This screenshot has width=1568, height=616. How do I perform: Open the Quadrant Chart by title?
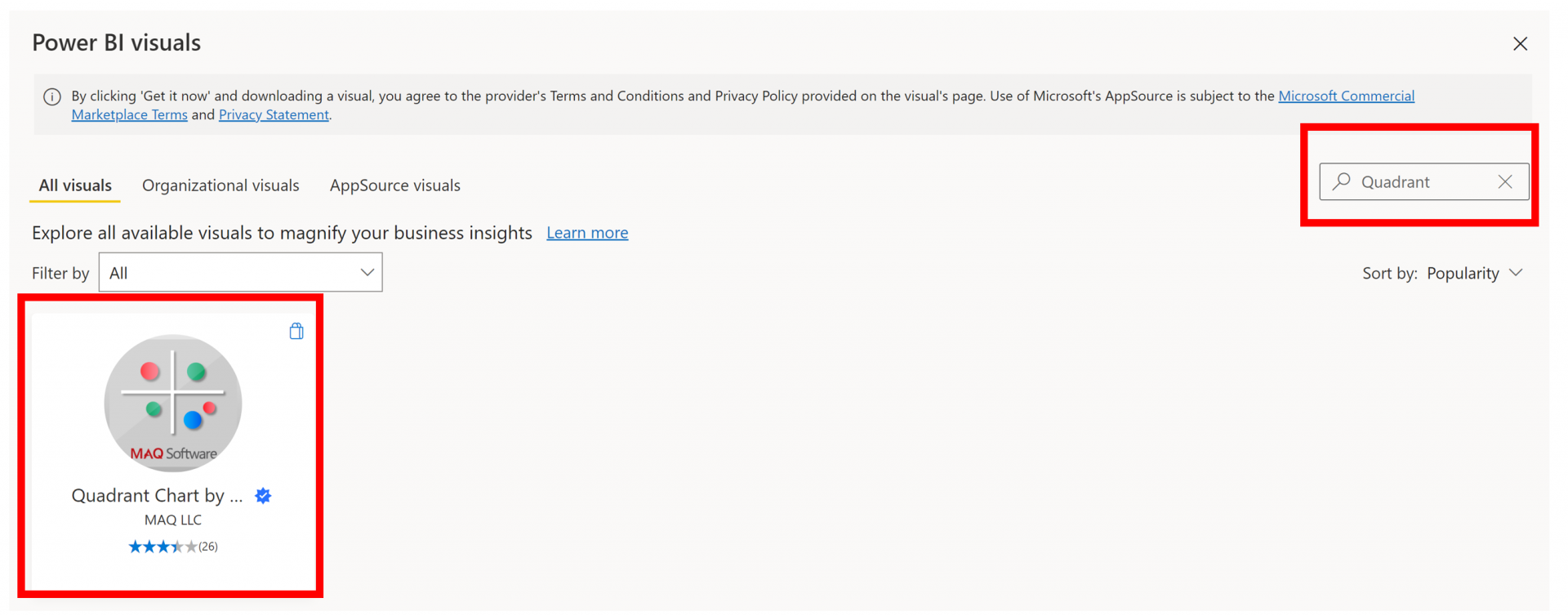(157, 496)
